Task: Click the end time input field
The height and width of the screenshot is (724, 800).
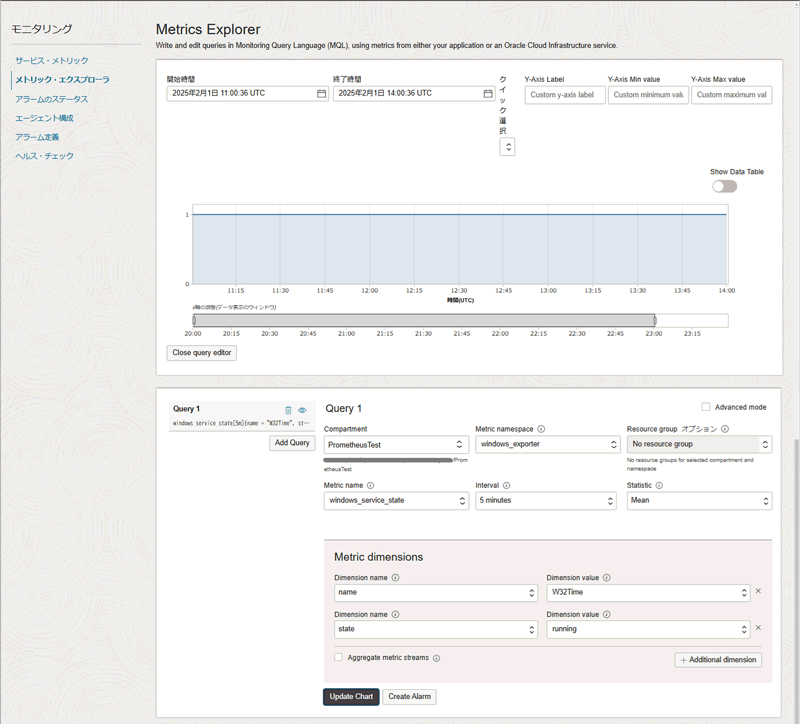Action: pyautogui.click(x=414, y=93)
